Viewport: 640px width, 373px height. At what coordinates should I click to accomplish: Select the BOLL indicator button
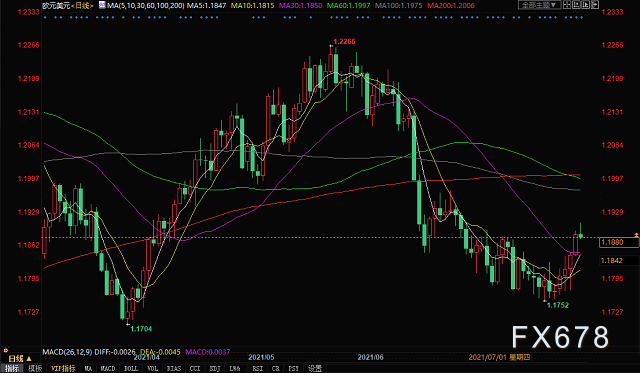tap(131, 369)
